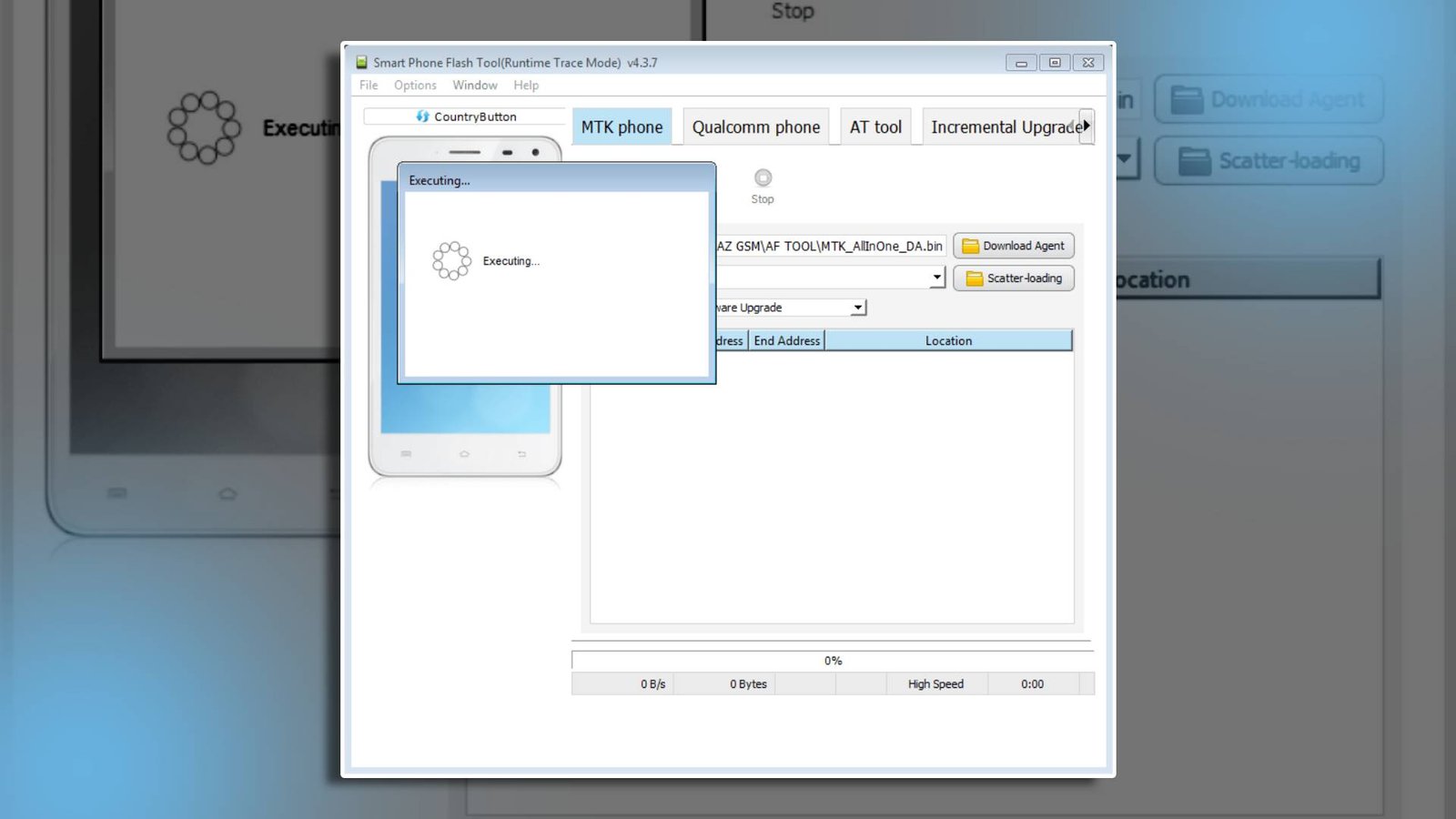Screen dimensions: 1456x819
Task: Open the Options menu
Action: tap(415, 85)
